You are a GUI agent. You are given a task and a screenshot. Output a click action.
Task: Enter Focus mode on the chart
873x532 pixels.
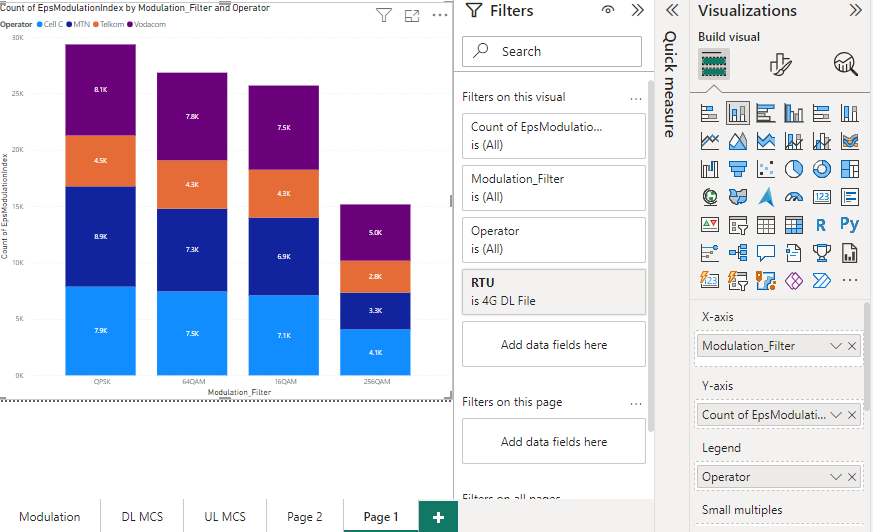pos(412,16)
